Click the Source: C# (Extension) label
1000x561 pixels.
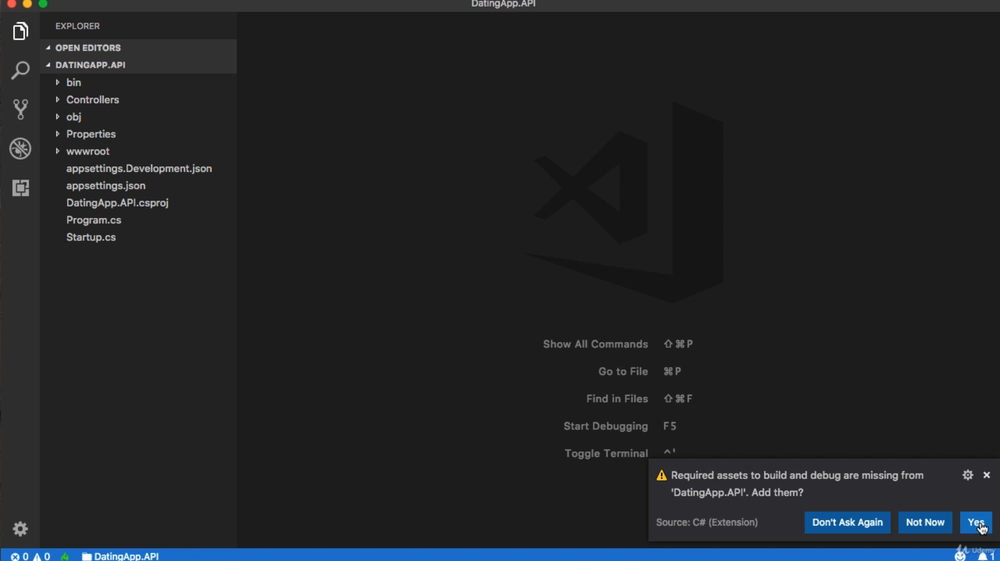click(707, 522)
